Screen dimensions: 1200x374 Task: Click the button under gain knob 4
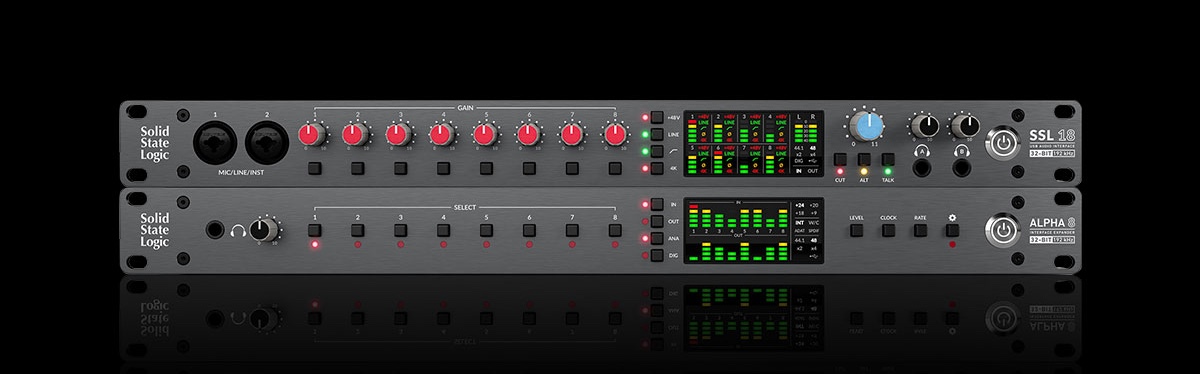(x=443, y=167)
